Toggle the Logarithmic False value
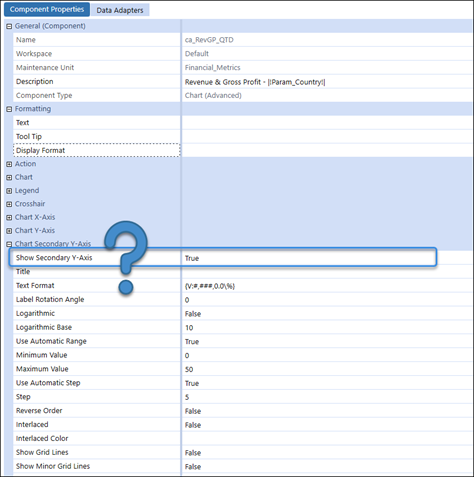The image size is (474, 477). click(x=327, y=314)
